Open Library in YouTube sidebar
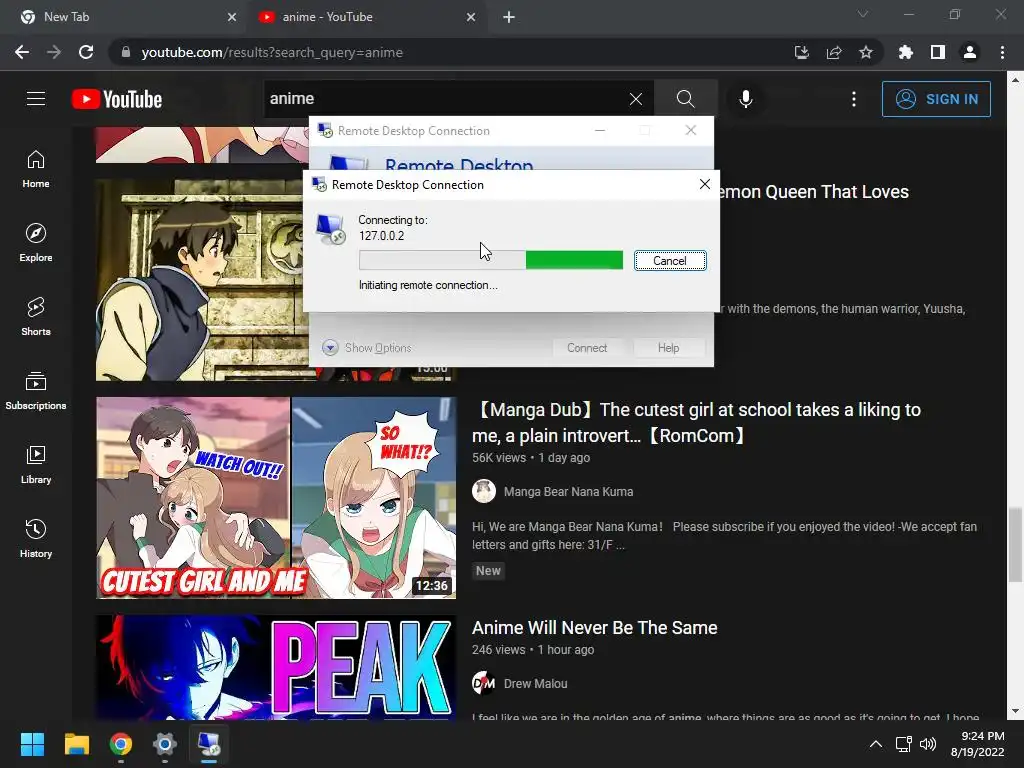 [x=36, y=464]
